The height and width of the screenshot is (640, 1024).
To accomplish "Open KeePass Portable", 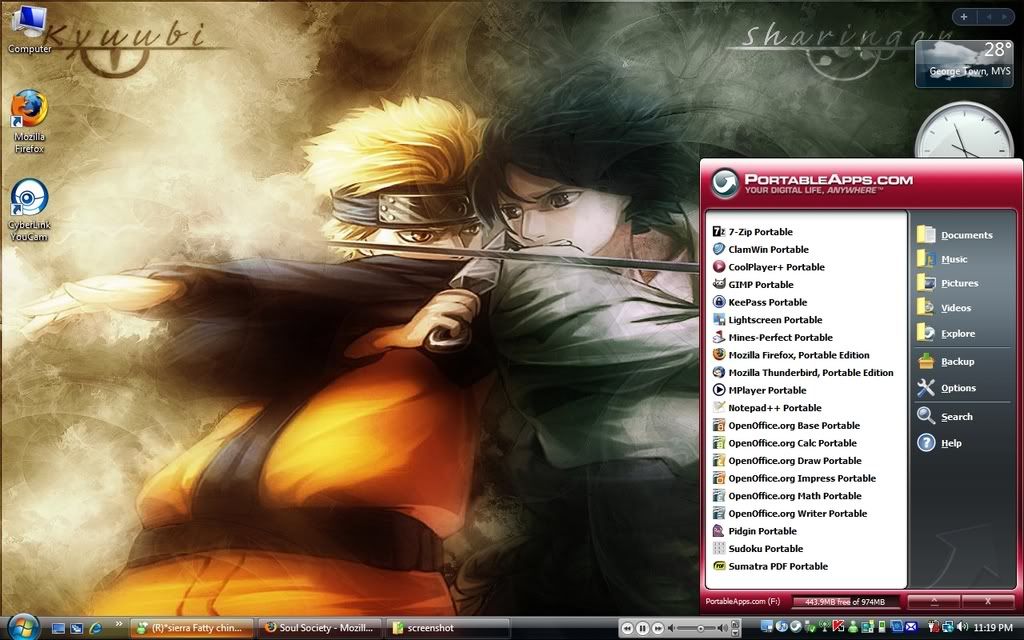I will [x=760, y=302].
